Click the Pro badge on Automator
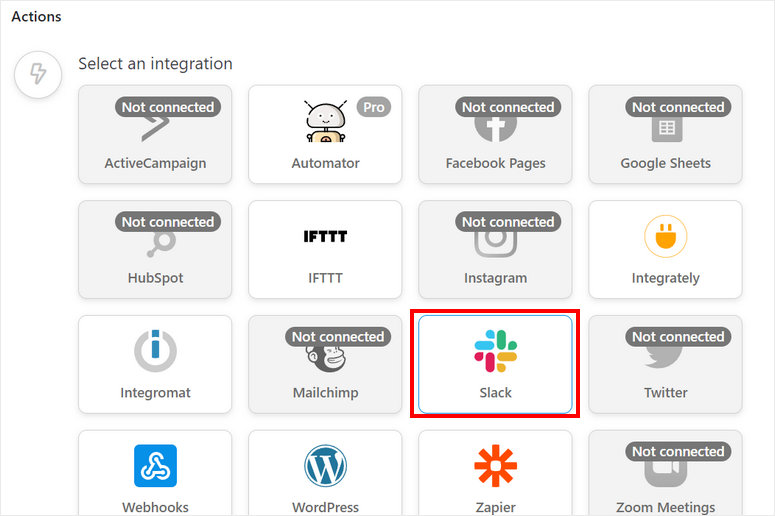This screenshot has height=516, width=775. pos(373,107)
